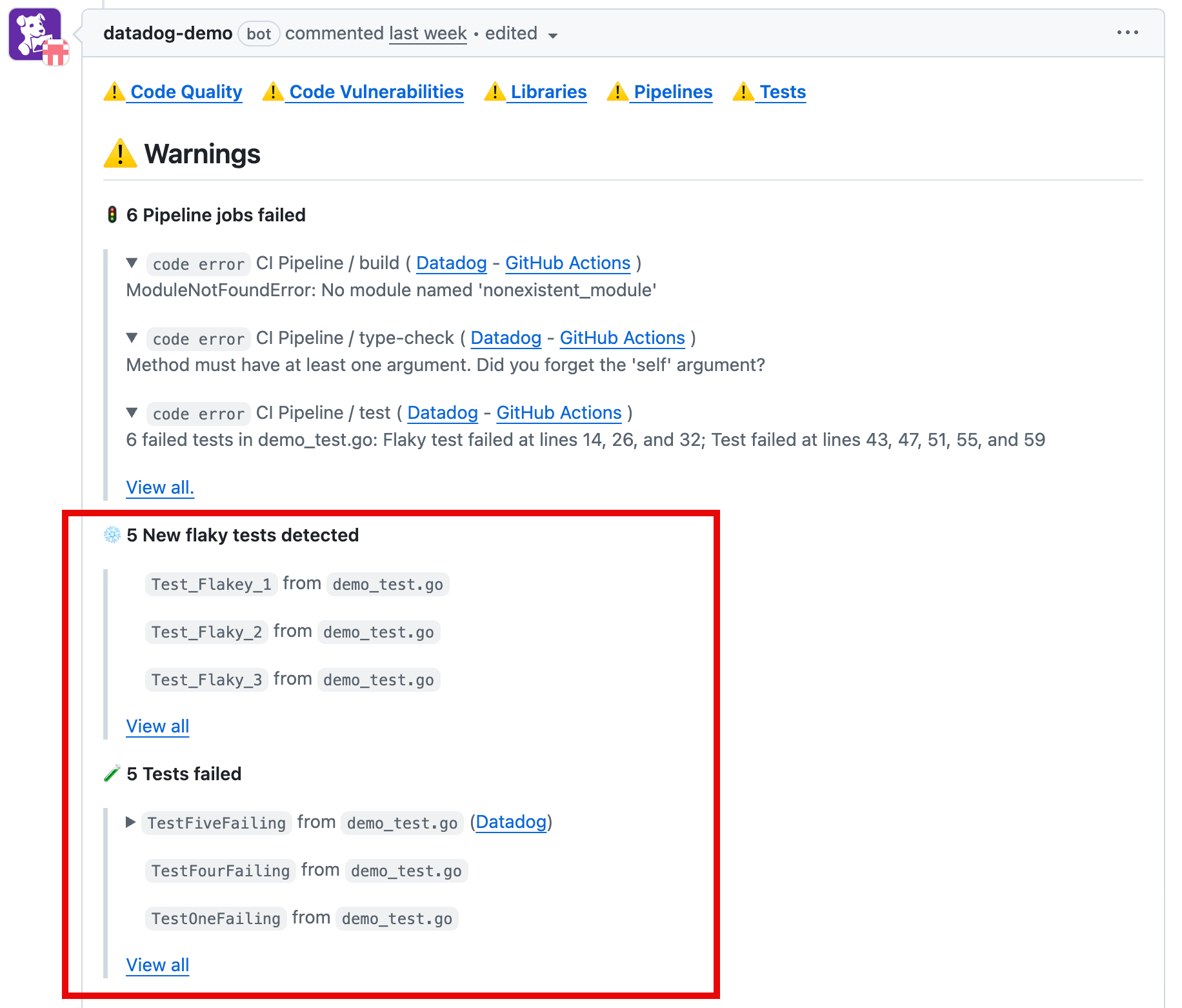
Task: Open GitHub Actions link for type-check job
Action: pos(623,338)
